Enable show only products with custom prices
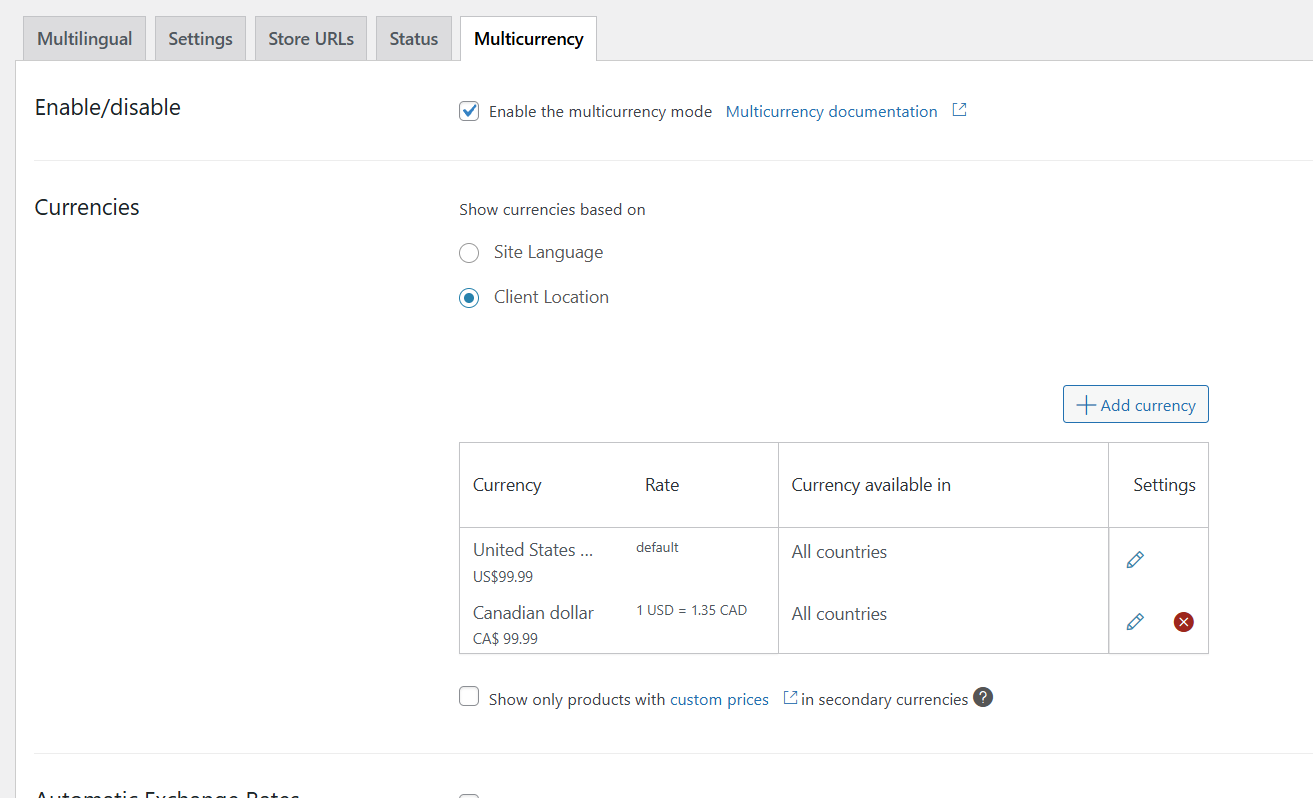 point(469,697)
